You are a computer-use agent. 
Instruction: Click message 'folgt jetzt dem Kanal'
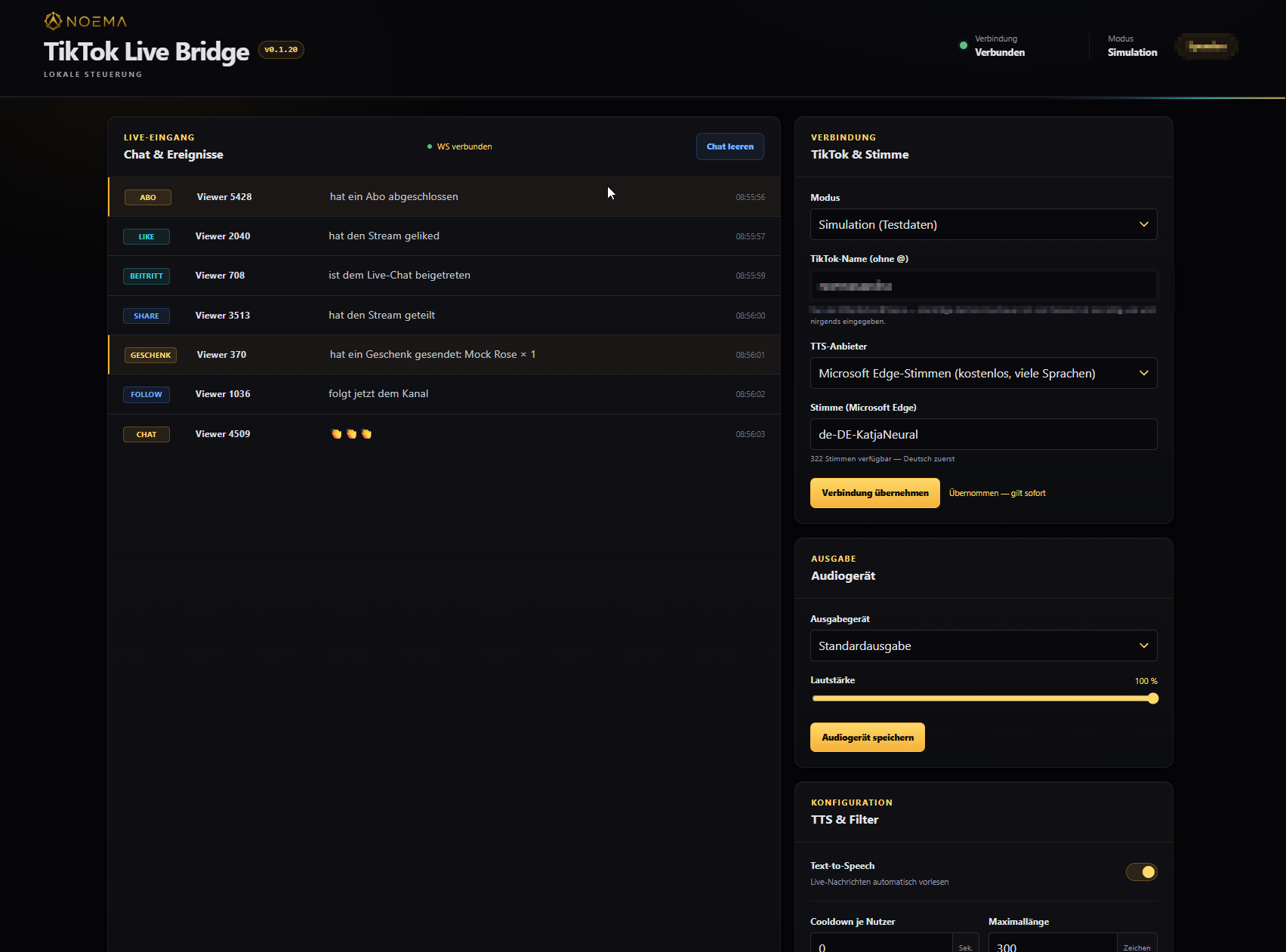tap(378, 394)
